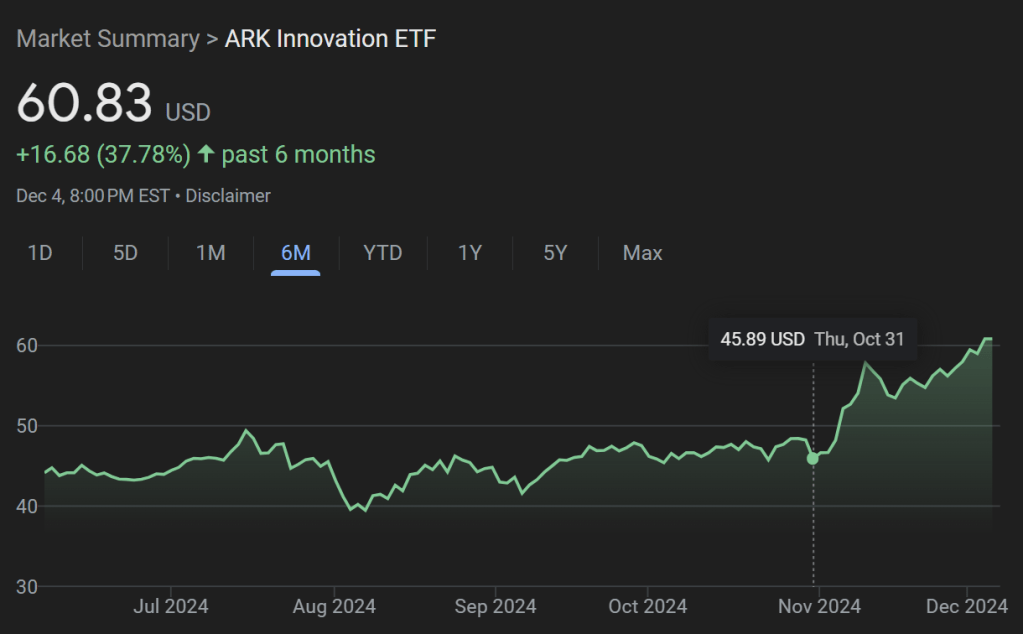Switch to the 5D range tab

[x=125, y=253]
